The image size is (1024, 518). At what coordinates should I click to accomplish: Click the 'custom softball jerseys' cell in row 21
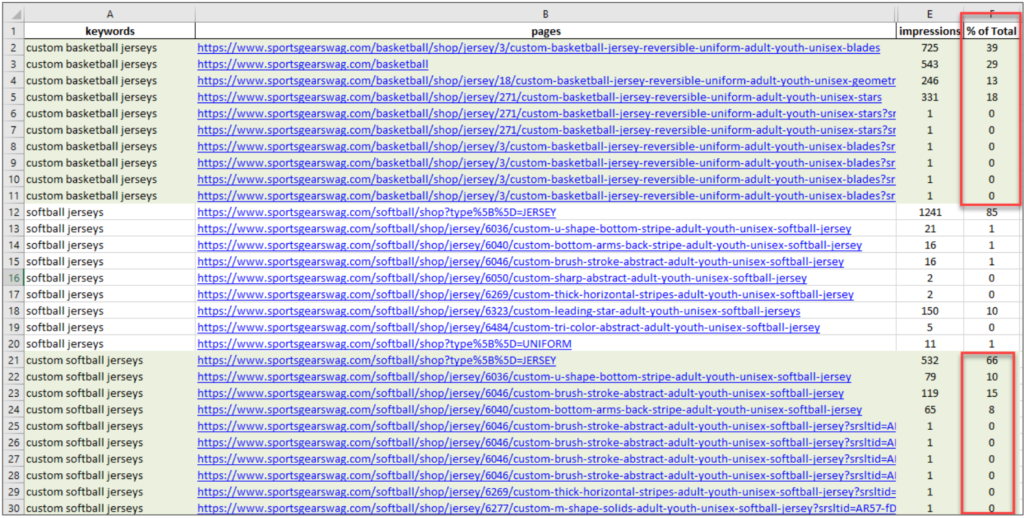tap(110, 360)
